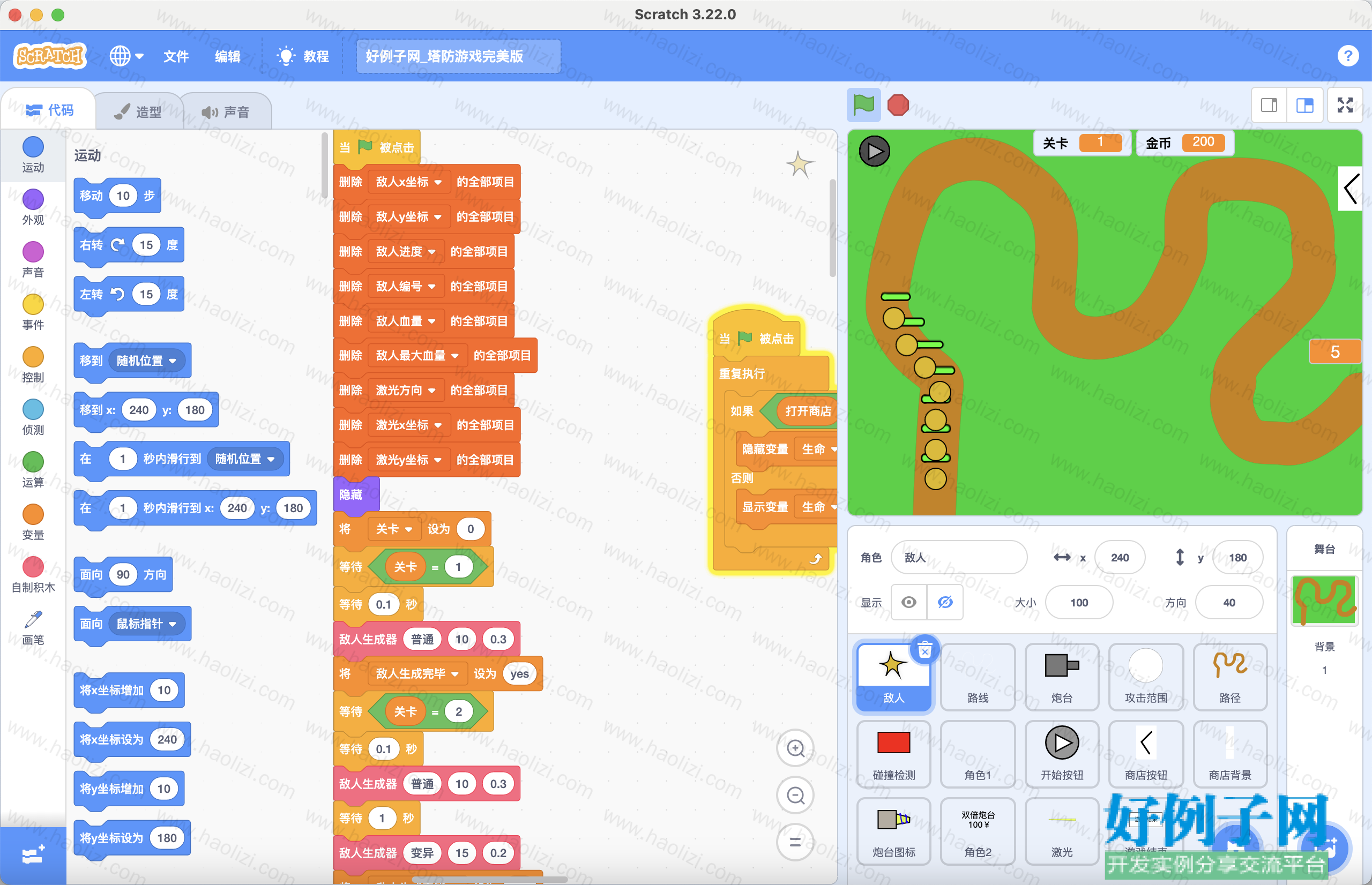Select the 事件 block category

click(x=33, y=312)
